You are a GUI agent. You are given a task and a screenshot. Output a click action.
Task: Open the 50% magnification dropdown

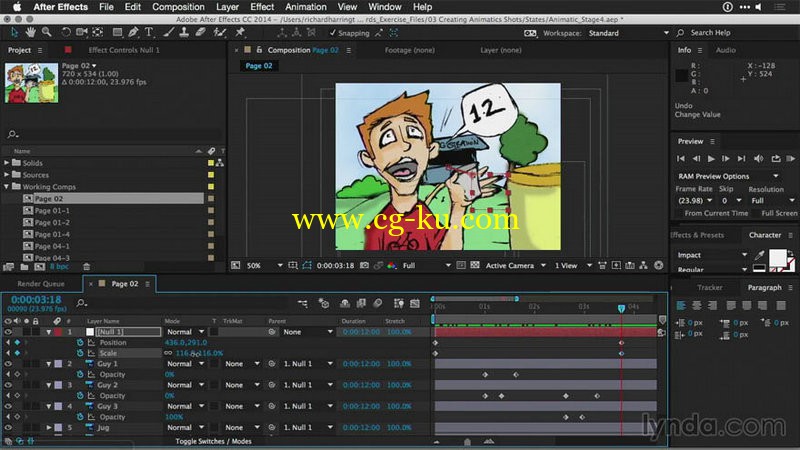coord(264,265)
